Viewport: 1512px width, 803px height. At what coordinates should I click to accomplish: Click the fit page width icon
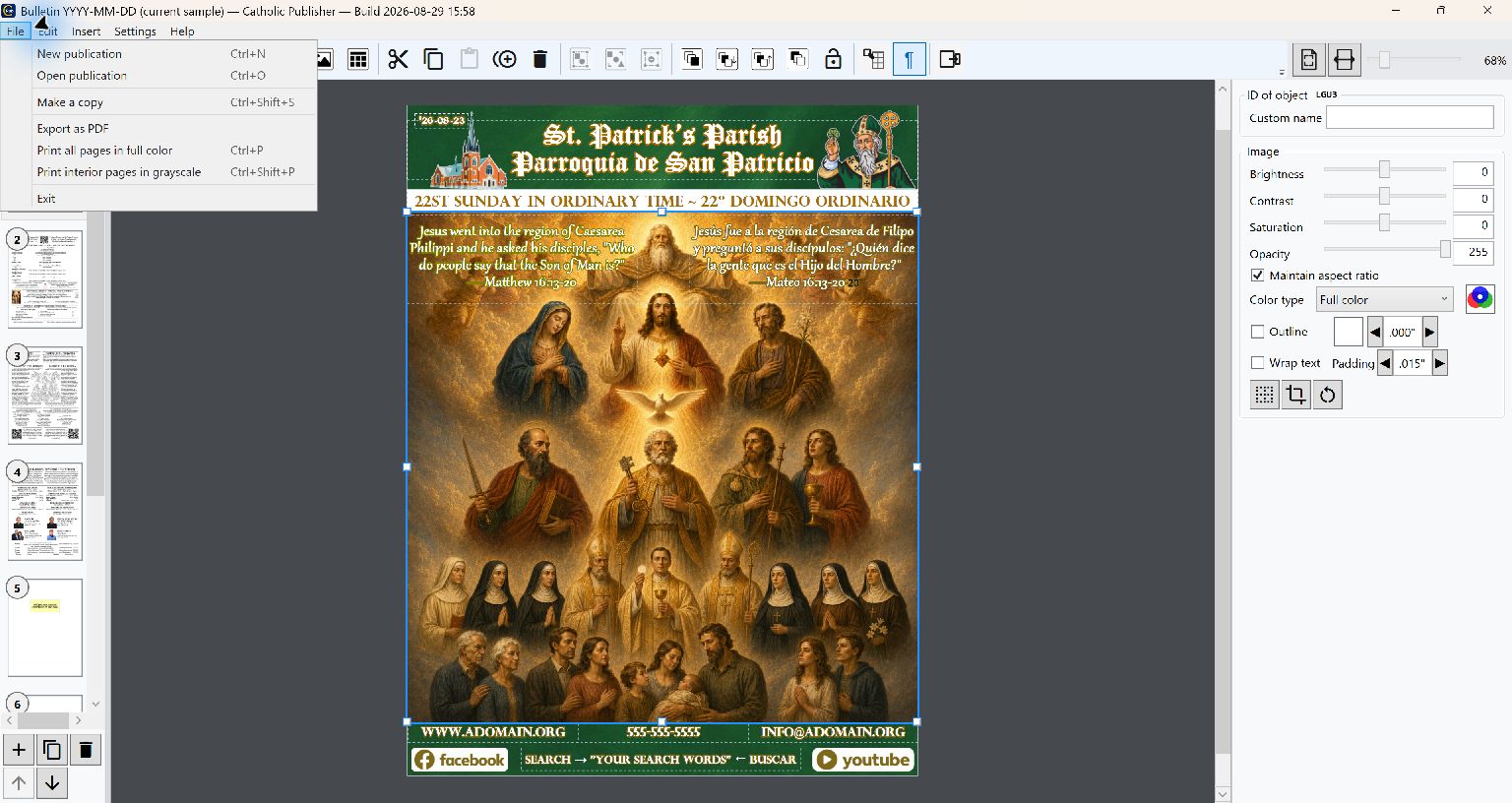click(1344, 60)
